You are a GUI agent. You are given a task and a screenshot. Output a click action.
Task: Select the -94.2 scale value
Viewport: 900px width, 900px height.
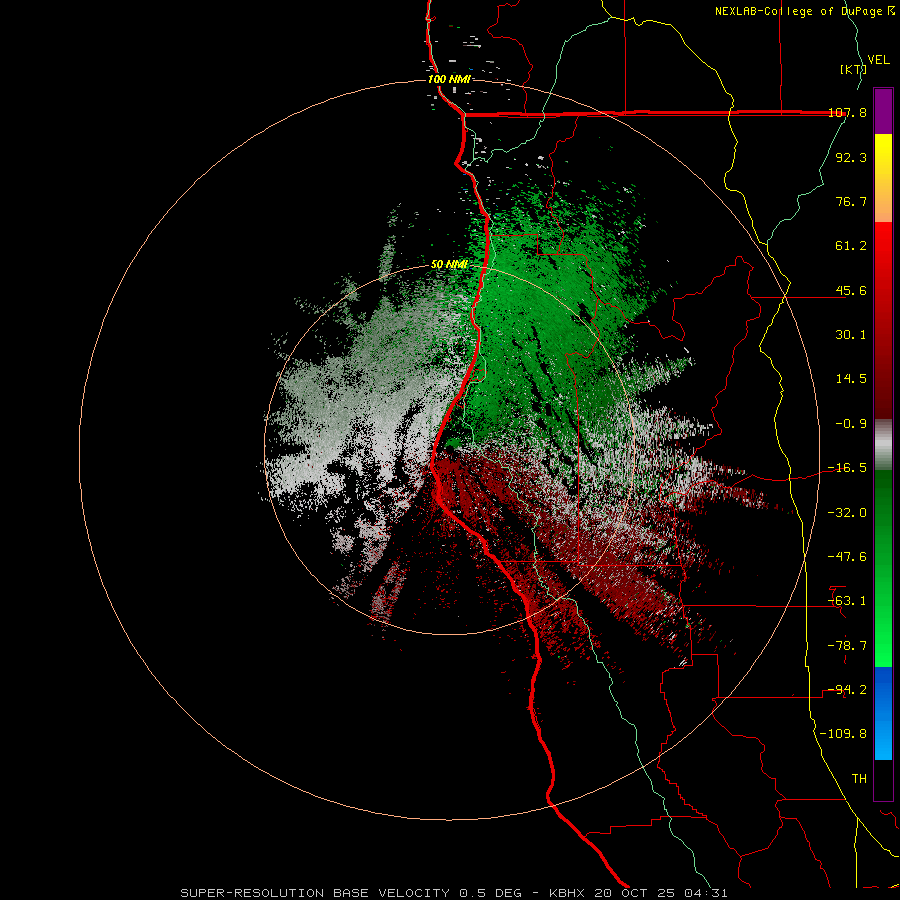pos(847,690)
